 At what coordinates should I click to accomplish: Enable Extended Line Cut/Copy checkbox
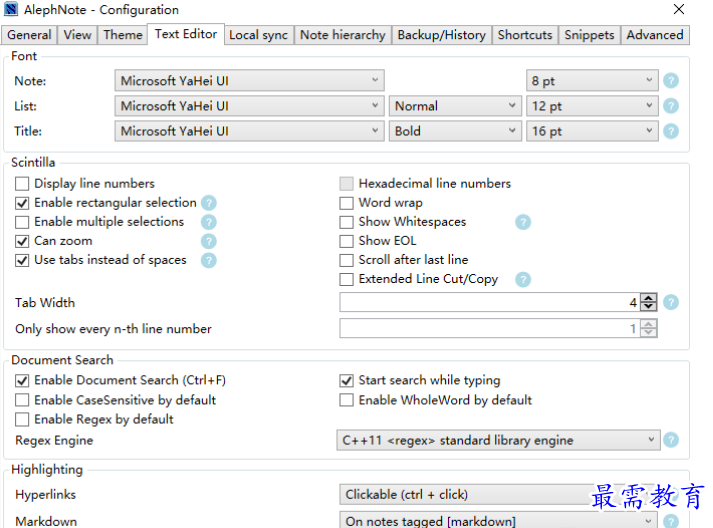(x=346, y=279)
